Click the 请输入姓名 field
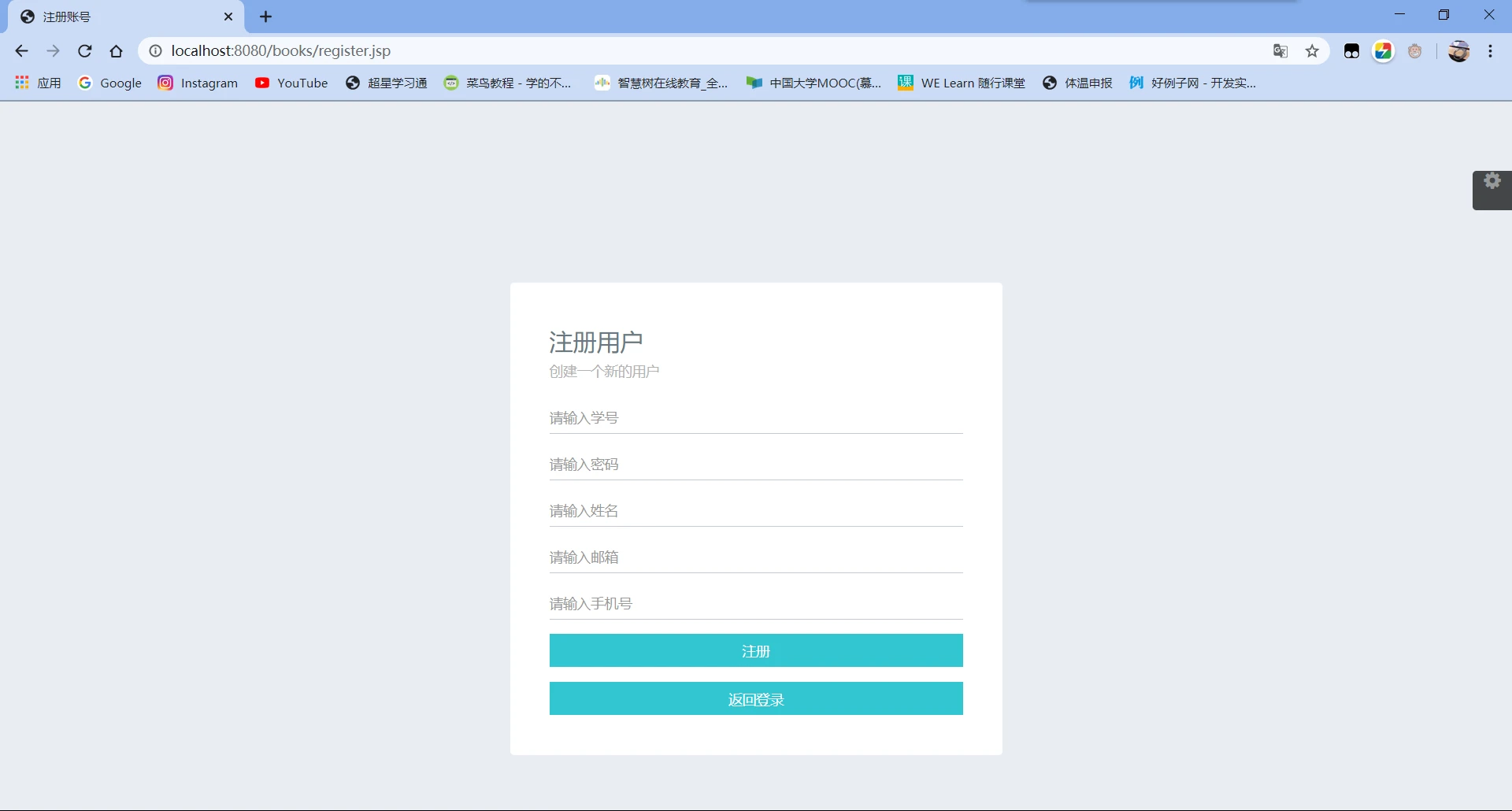1512x811 pixels. (x=756, y=511)
